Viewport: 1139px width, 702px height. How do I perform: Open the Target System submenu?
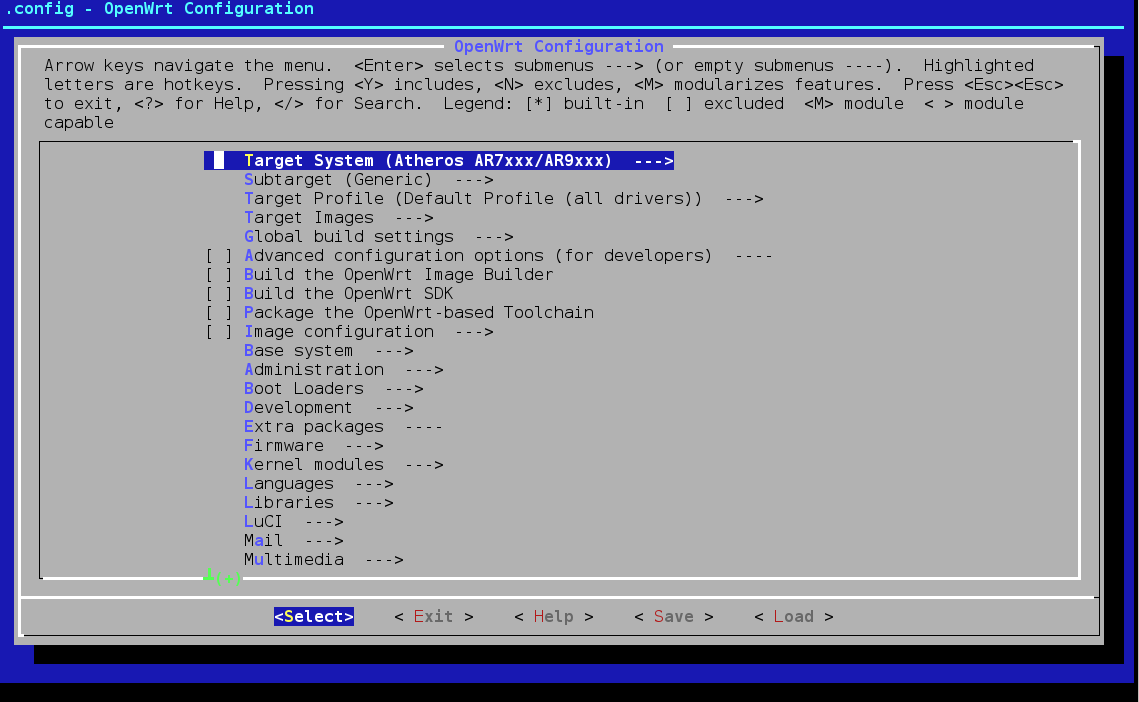(438, 161)
